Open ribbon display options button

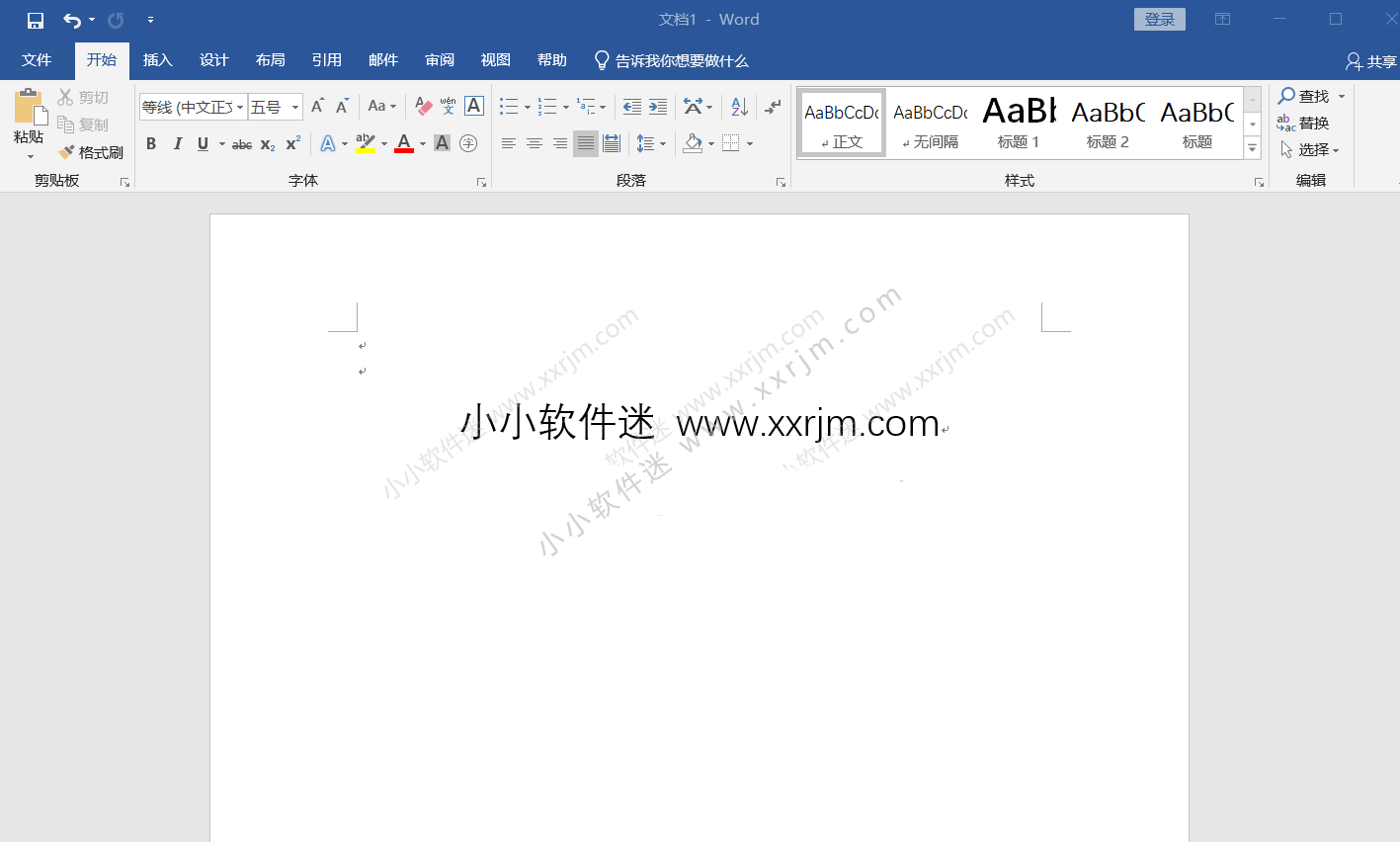pyautogui.click(x=1222, y=20)
